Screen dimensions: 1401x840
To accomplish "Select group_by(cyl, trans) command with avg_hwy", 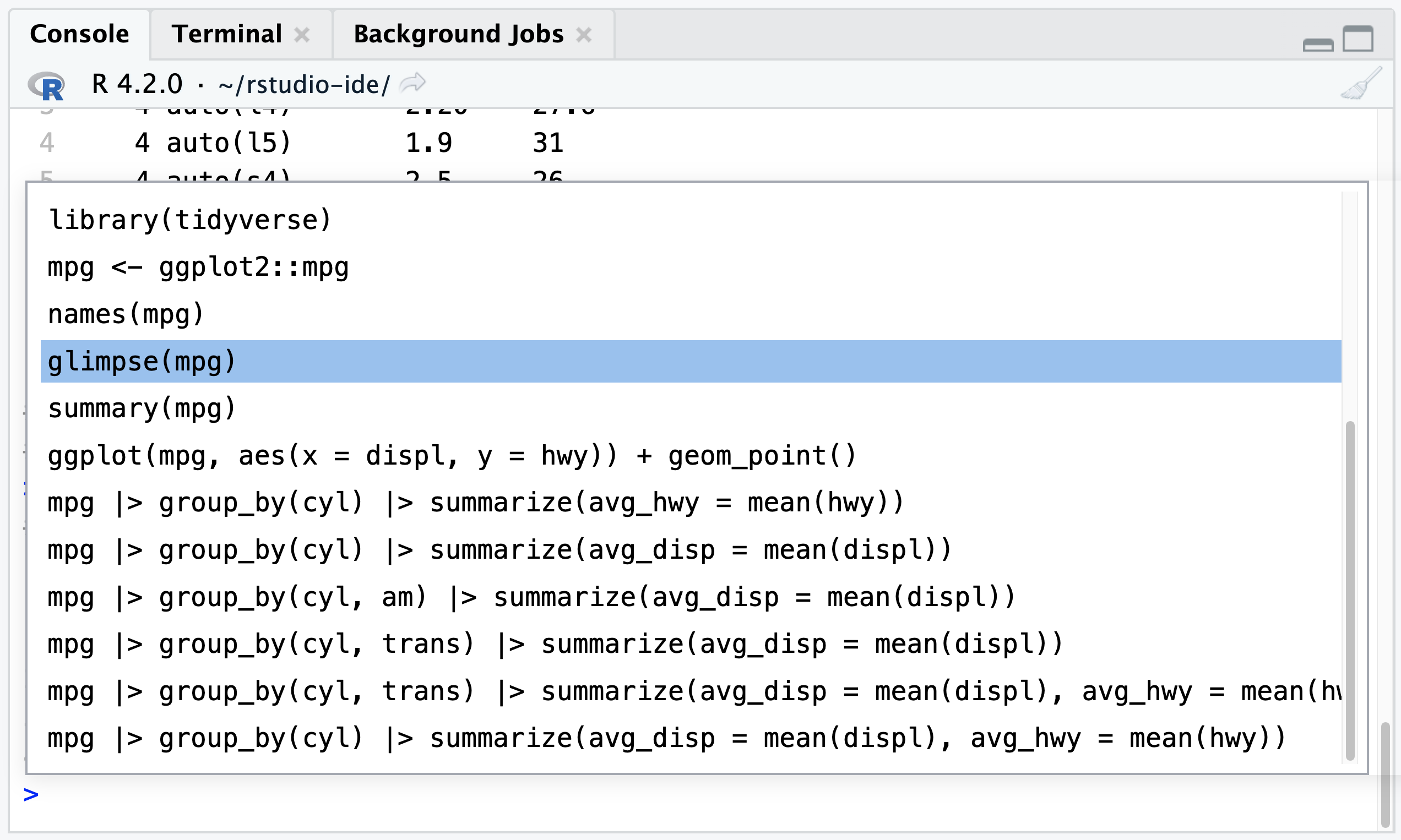I will (691, 691).
